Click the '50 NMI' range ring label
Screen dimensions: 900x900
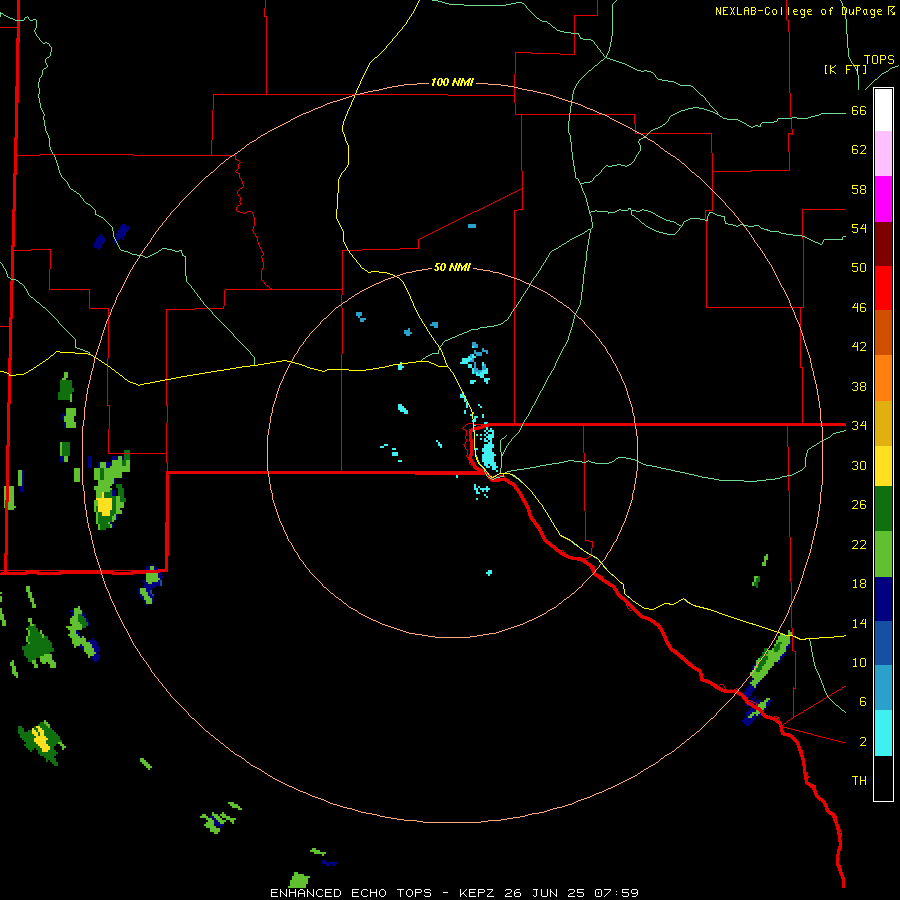(x=452, y=267)
